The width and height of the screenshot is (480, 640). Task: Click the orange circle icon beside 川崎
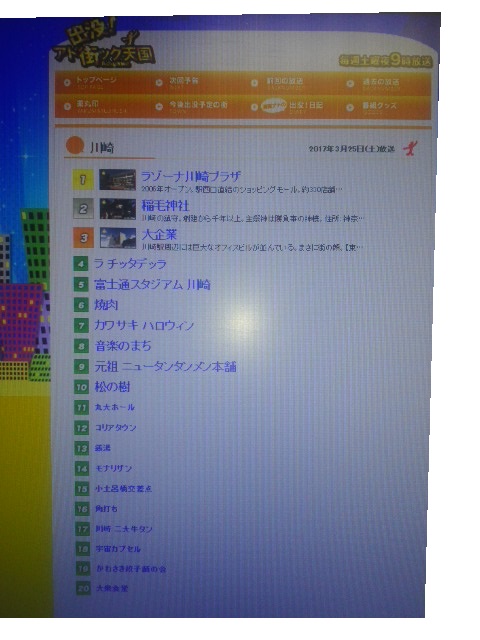(x=75, y=146)
